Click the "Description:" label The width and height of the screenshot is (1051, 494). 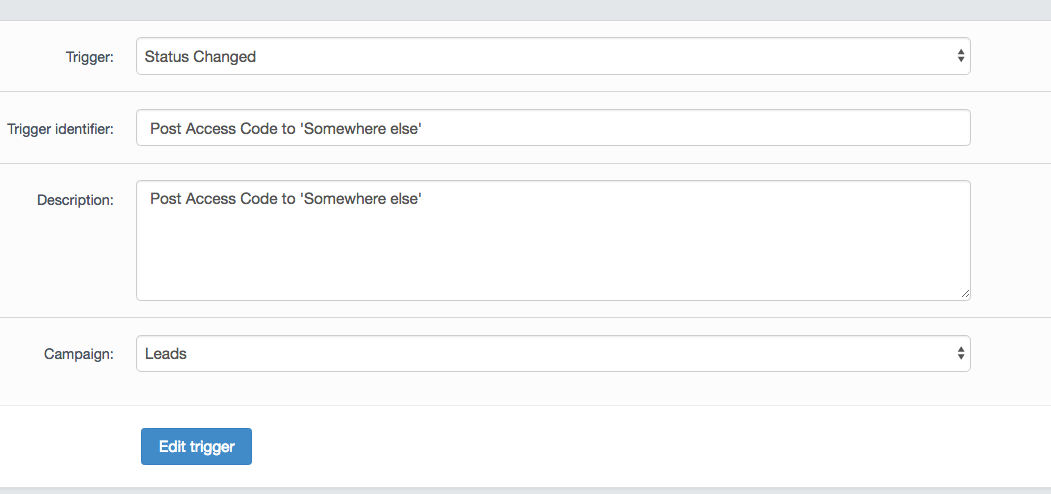[75, 200]
